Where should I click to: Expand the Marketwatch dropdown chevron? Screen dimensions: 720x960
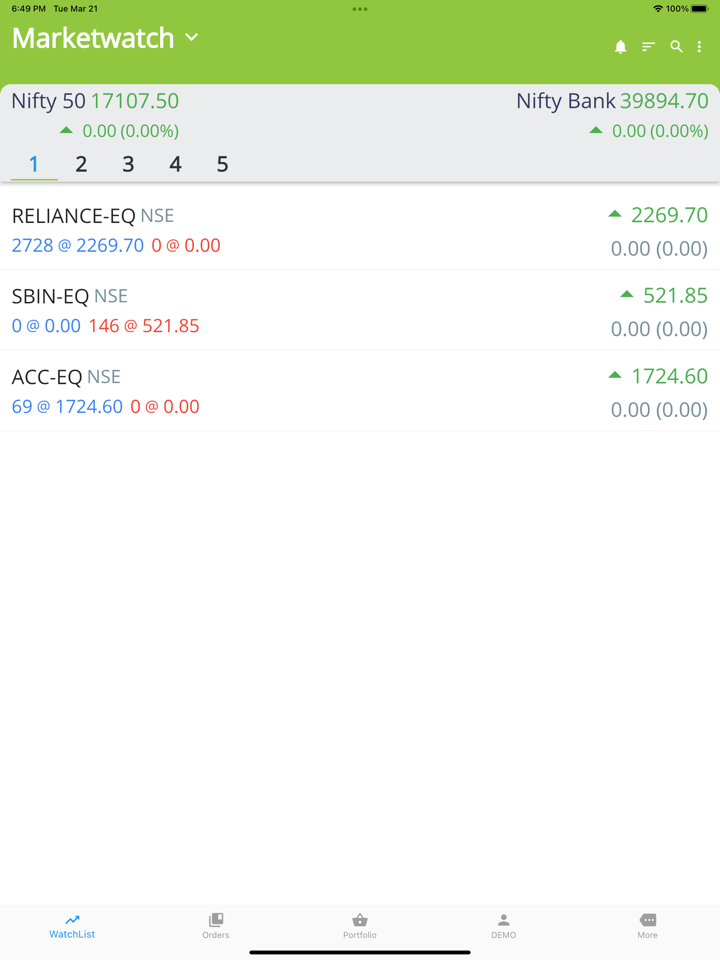[x=192, y=38]
